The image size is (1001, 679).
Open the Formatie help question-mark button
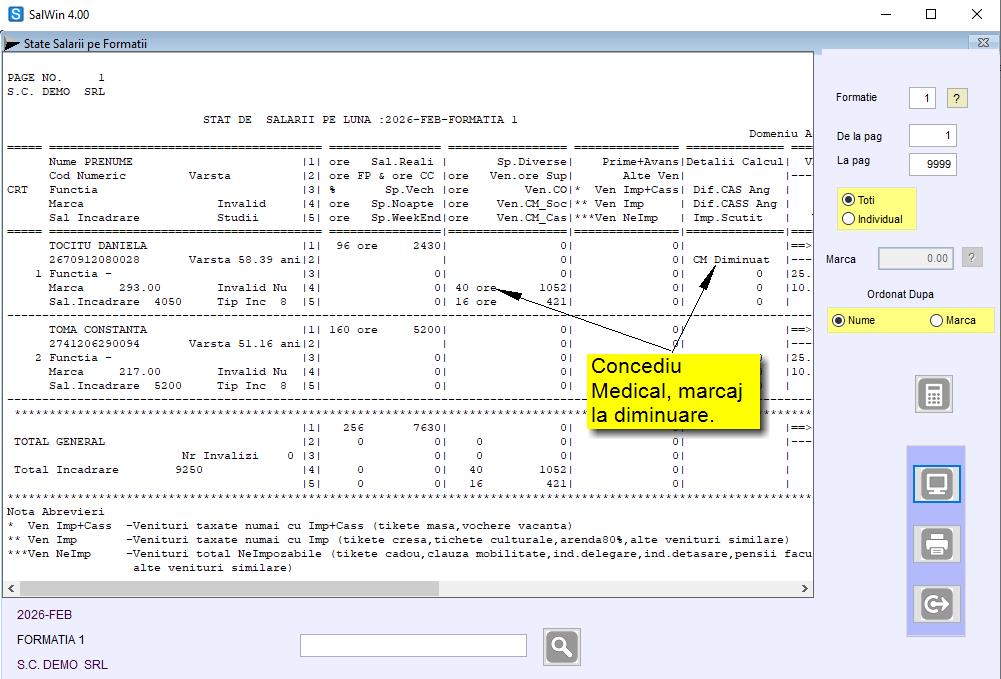point(957,98)
